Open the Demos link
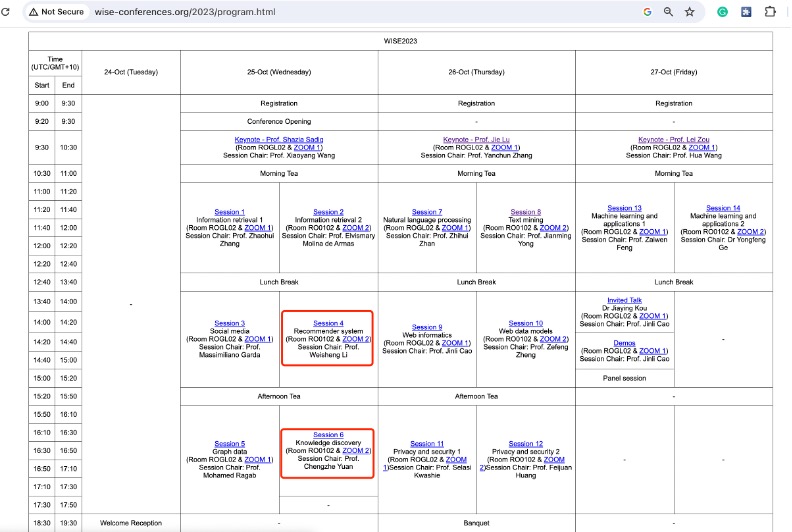792x532 pixels. coord(624,343)
